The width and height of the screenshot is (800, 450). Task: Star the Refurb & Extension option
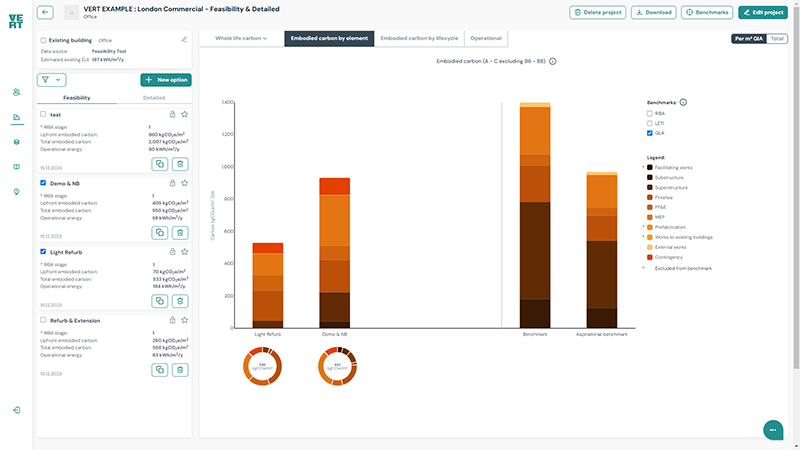185,320
